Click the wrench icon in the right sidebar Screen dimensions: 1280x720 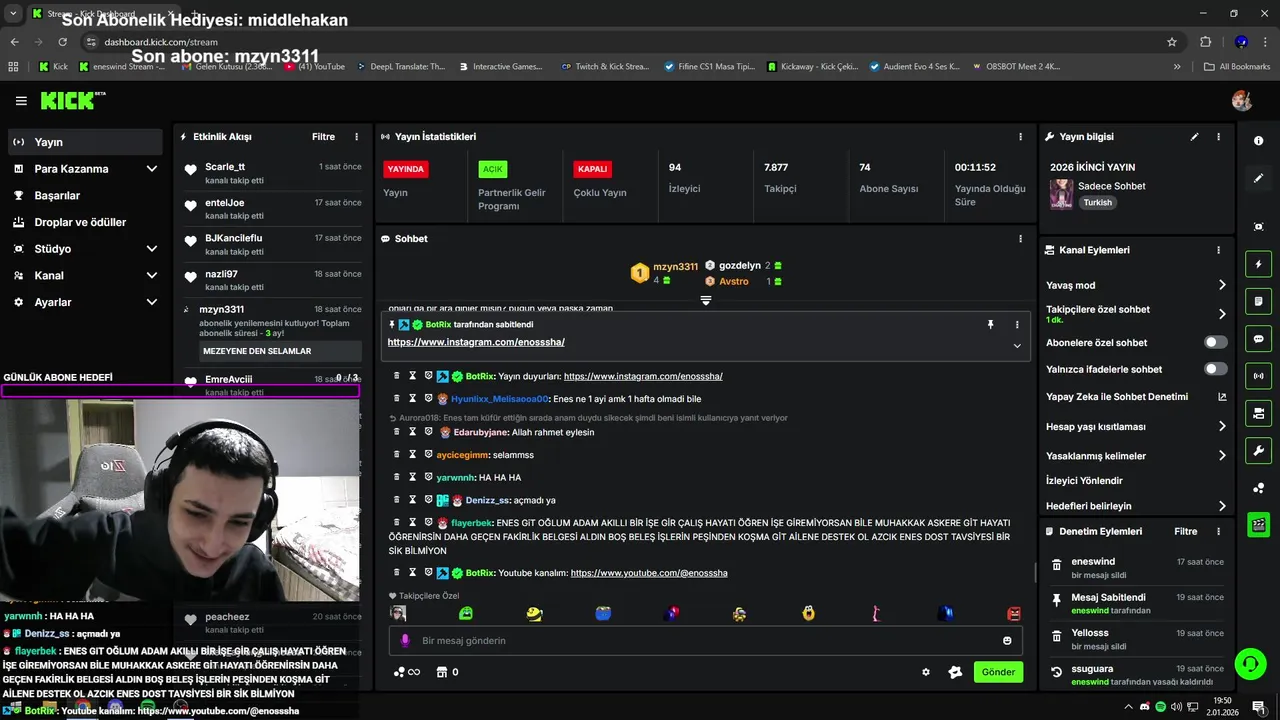pos(1258,450)
